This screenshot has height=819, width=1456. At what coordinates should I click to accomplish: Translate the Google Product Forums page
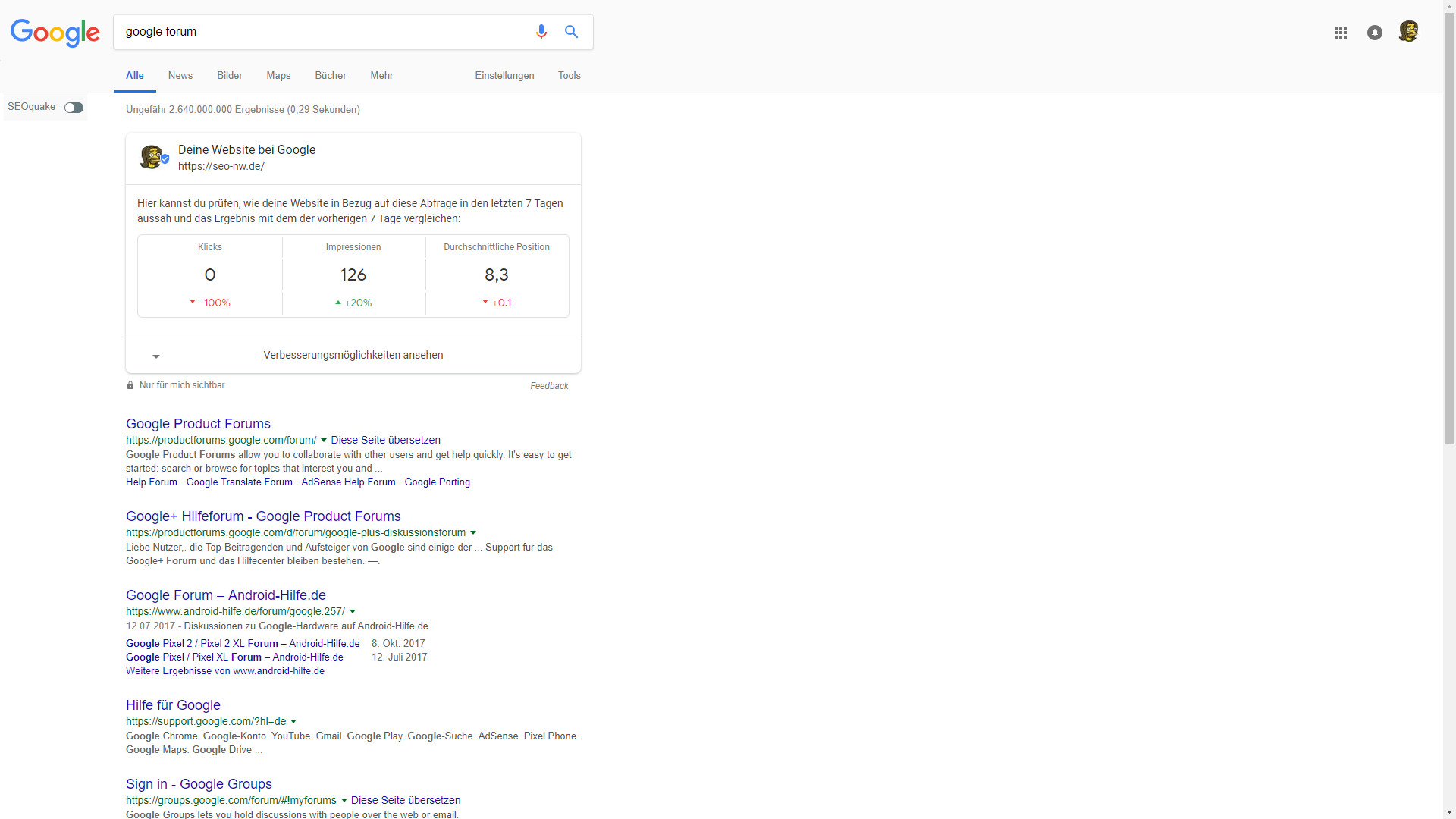click(386, 441)
